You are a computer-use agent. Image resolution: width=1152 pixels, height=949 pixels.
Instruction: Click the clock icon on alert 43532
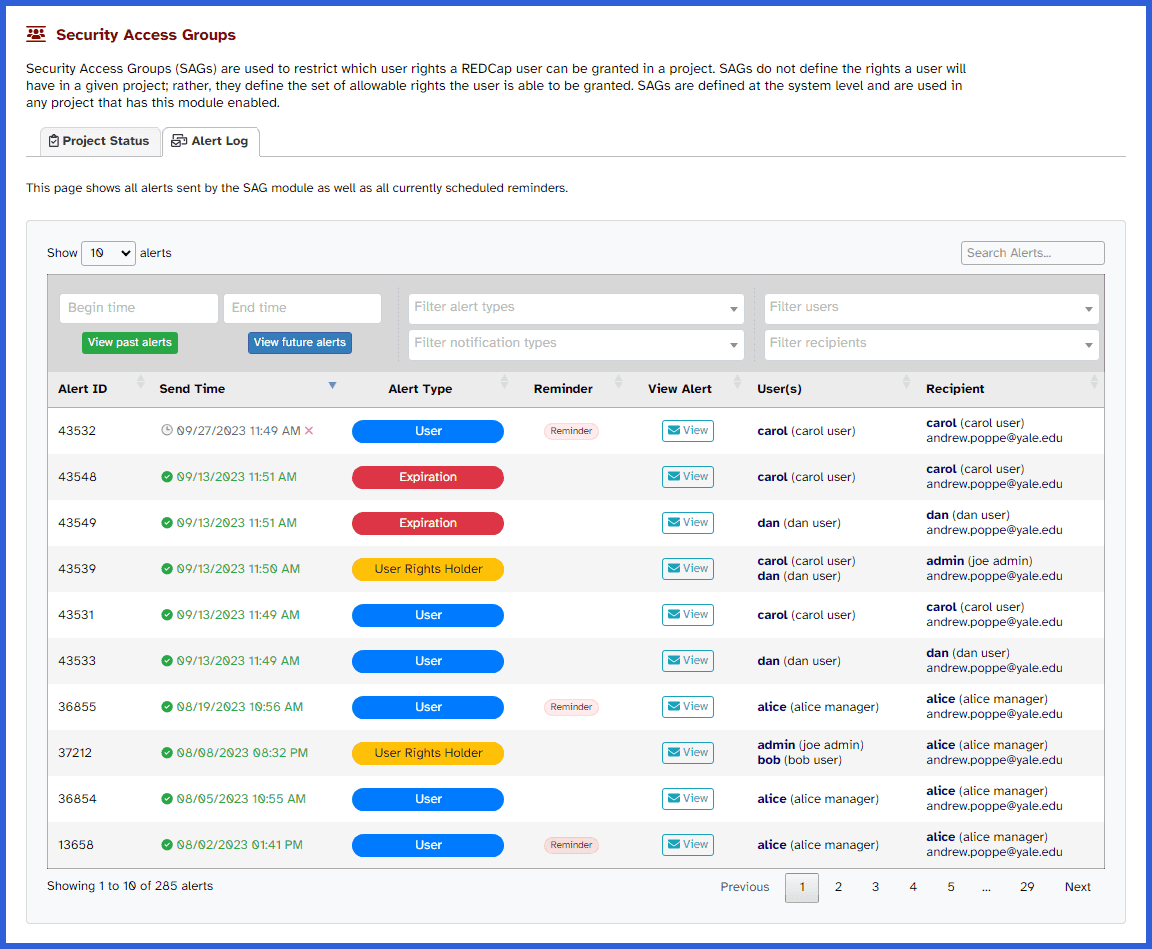coord(167,430)
